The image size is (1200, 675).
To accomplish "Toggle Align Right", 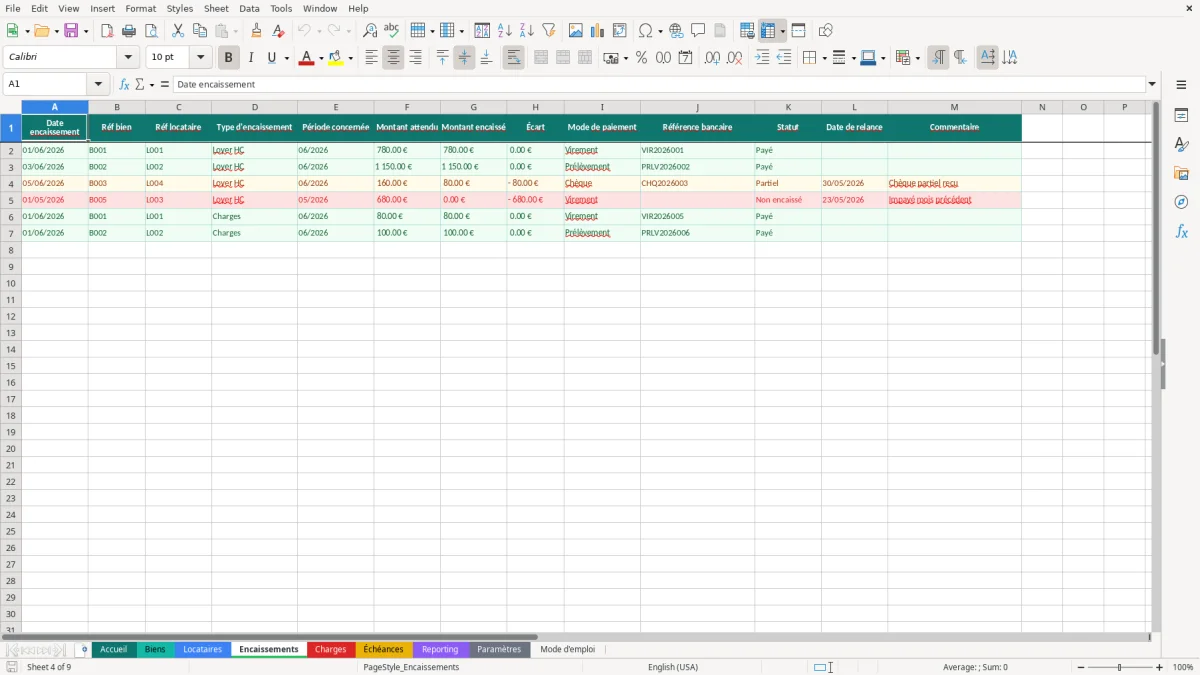I will point(415,58).
